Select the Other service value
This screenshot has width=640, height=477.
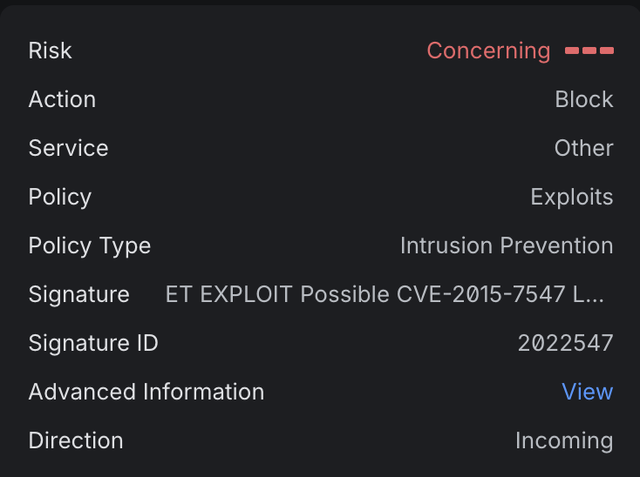pyautogui.click(x=584, y=148)
